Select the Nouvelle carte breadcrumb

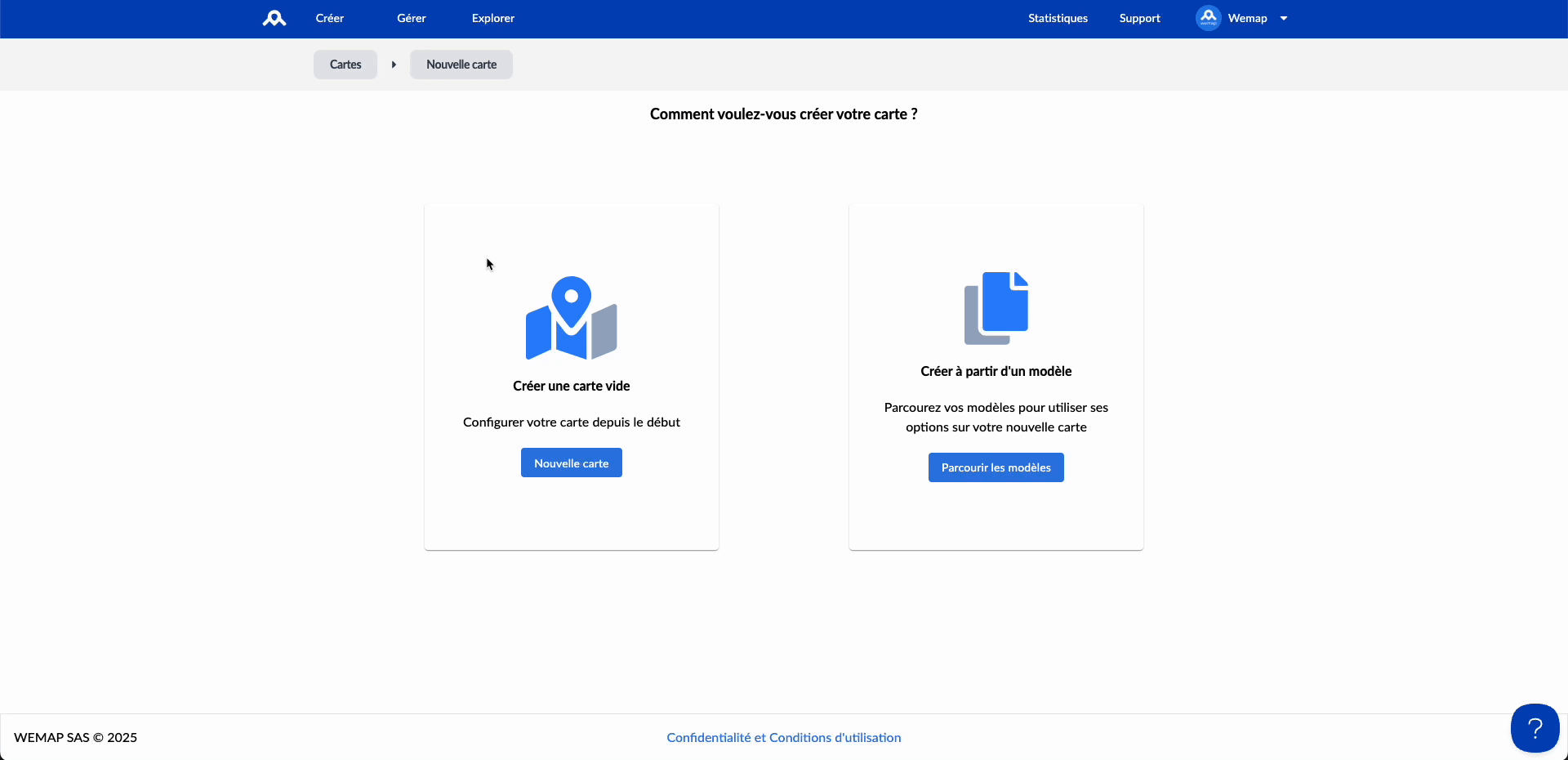461,65
